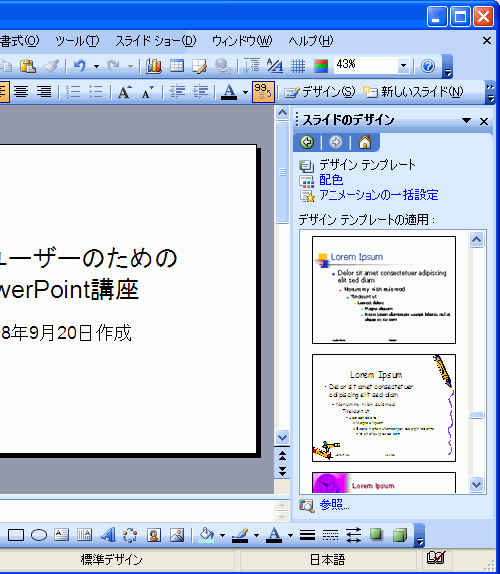Click the 3-D Style cube icon
Screen dimensions: 500x574
[399, 535]
